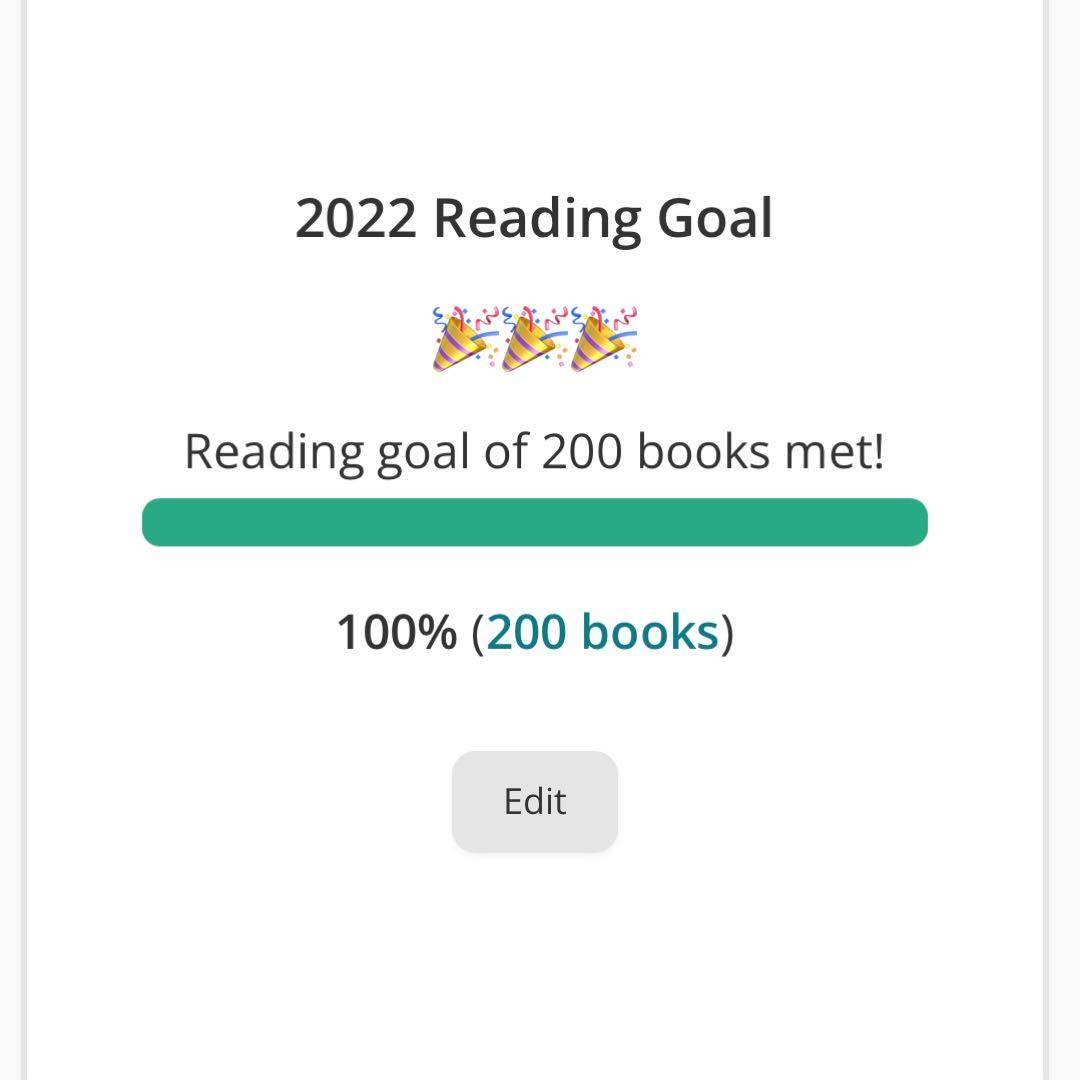Click the "Reading goal of 200 books met!" message
This screenshot has width=1080, height=1080.
coord(534,451)
